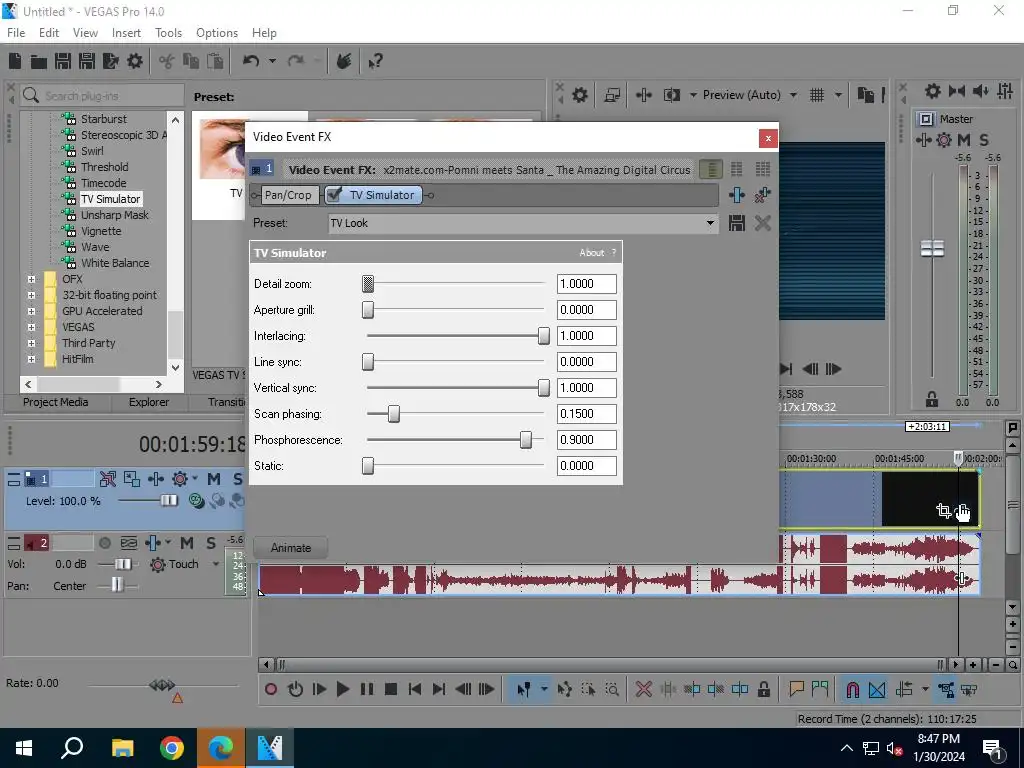Viewport: 1024px width, 768px height.
Task: Click Event Pan/Crop icon on video clip
Action: (943, 510)
